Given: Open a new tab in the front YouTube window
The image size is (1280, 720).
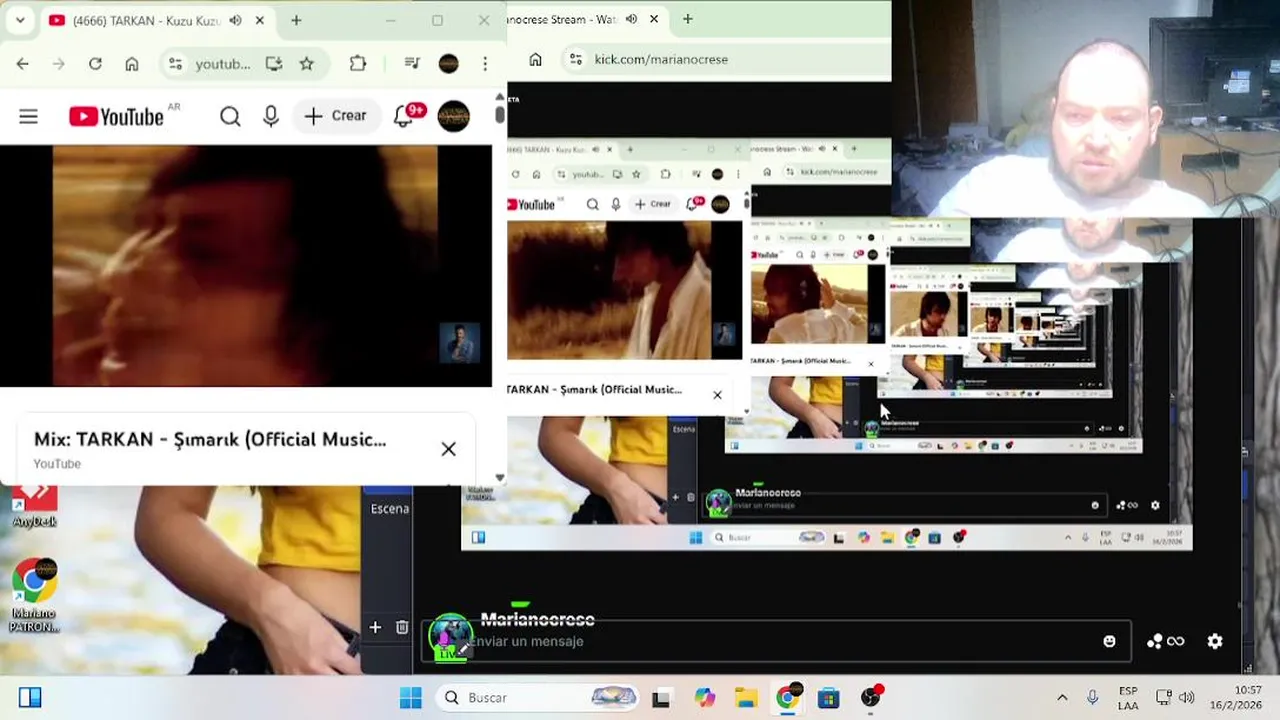Looking at the screenshot, I should point(296,20).
